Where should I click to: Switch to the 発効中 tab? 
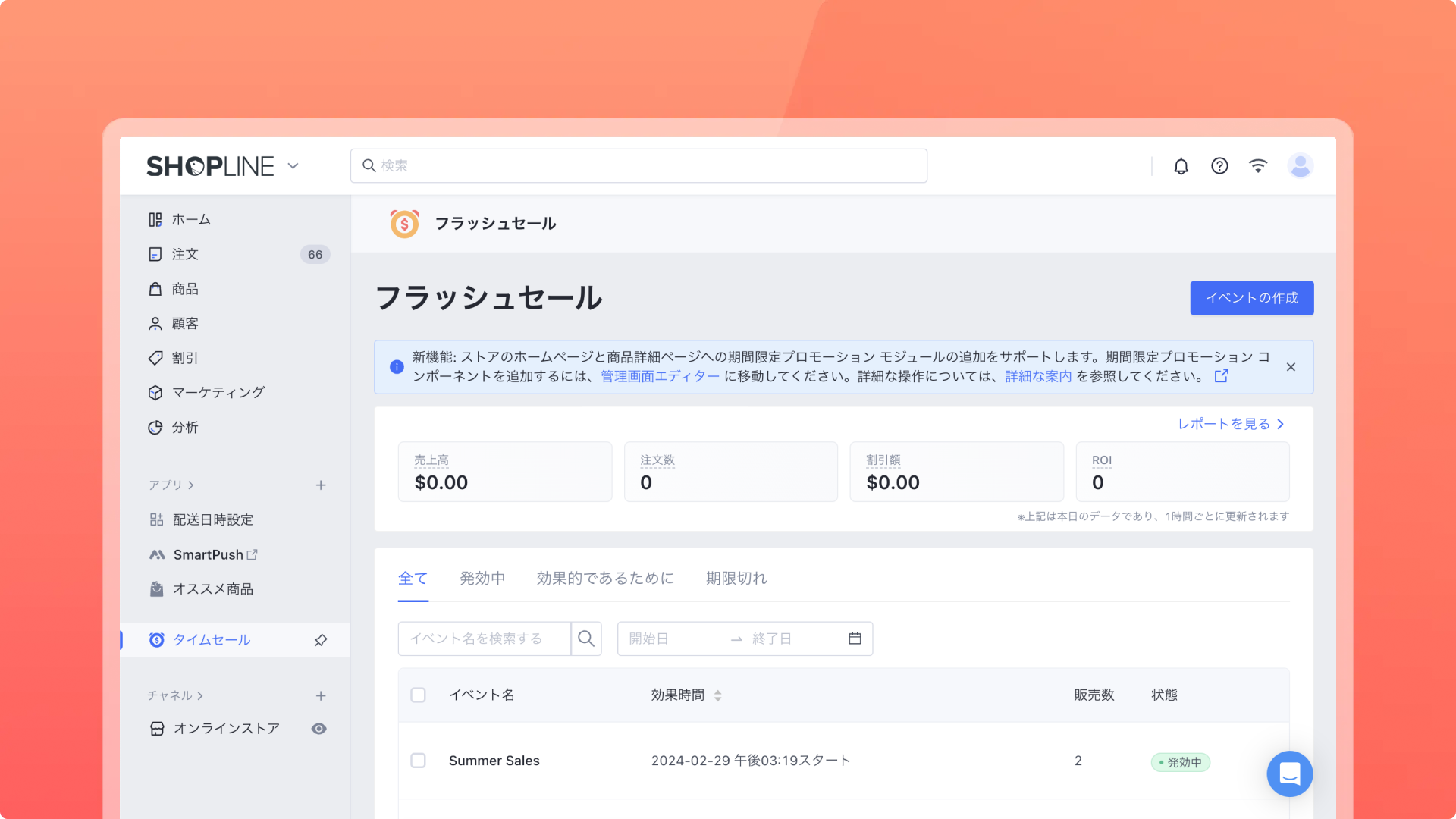pyautogui.click(x=482, y=579)
